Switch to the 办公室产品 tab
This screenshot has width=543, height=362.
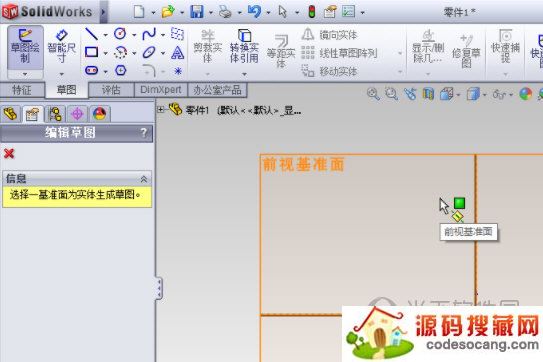coord(217,90)
